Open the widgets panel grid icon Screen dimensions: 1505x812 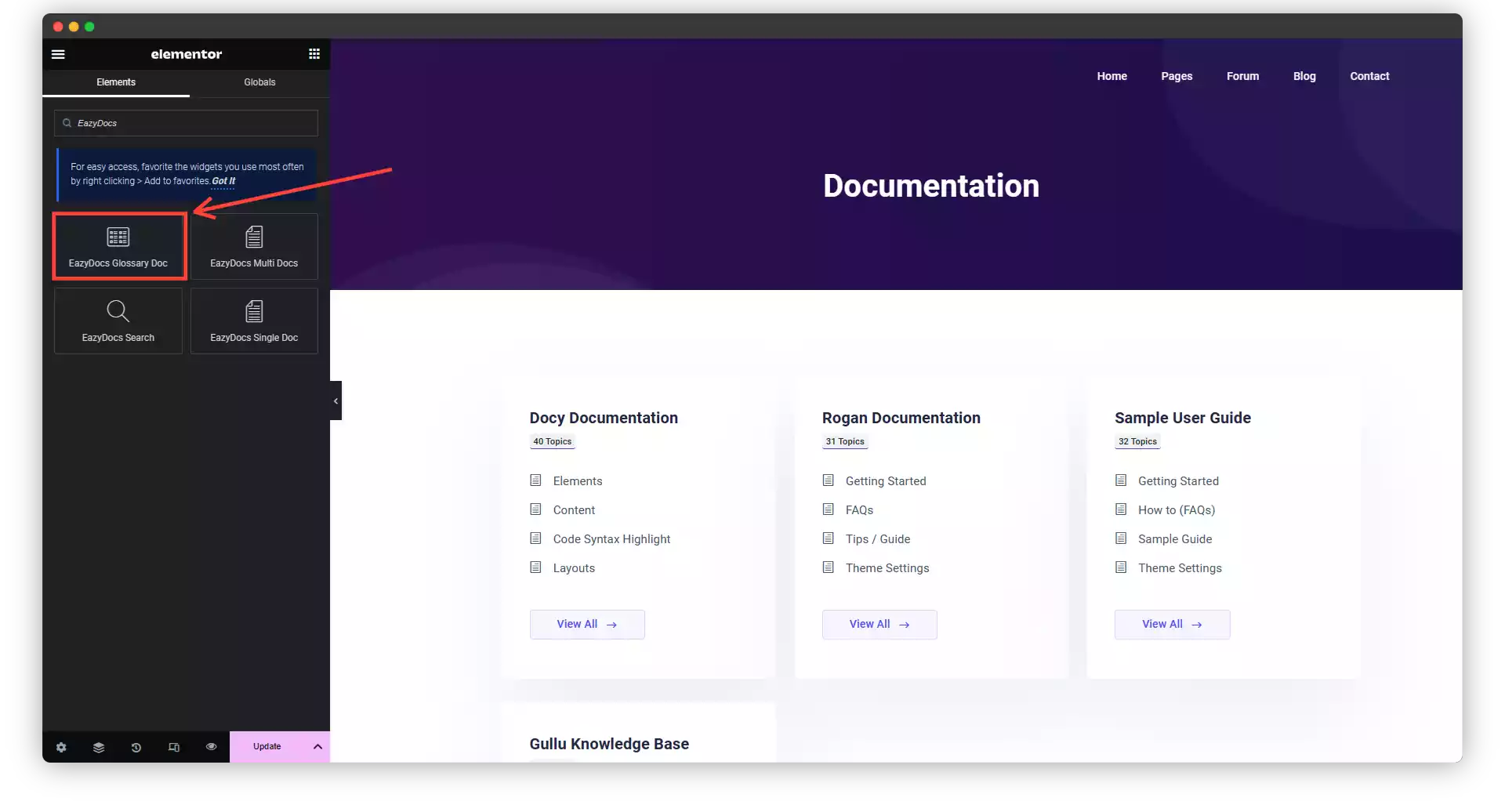pyautogui.click(x=315, y=54)
